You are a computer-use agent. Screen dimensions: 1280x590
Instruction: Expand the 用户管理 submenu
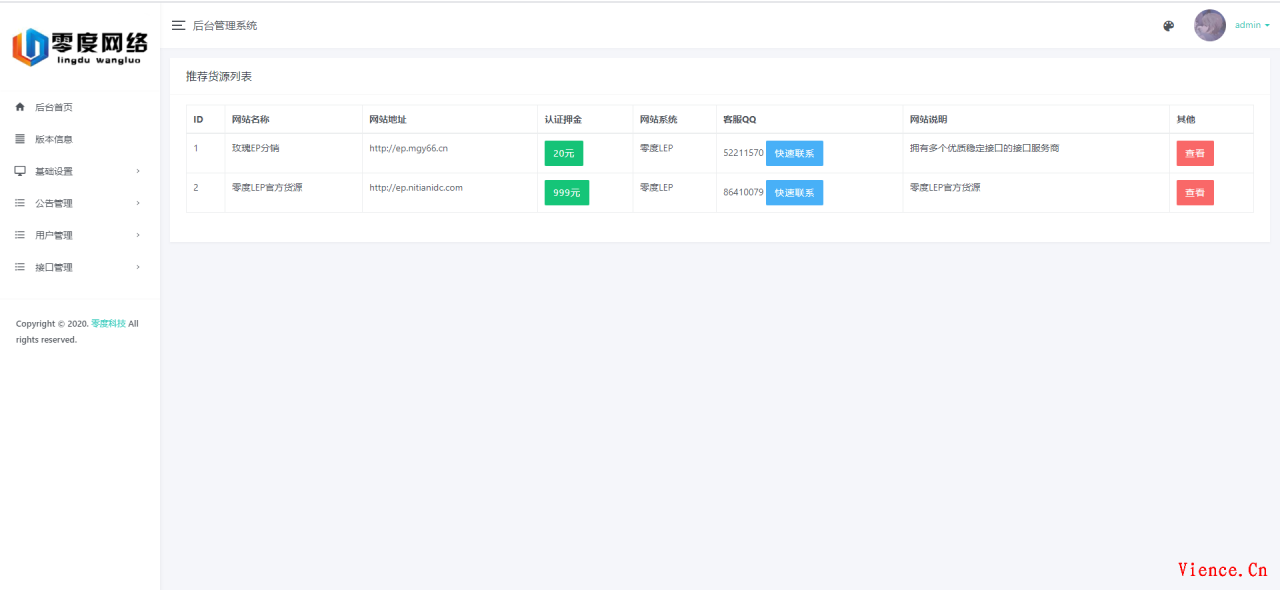(55, 235)
